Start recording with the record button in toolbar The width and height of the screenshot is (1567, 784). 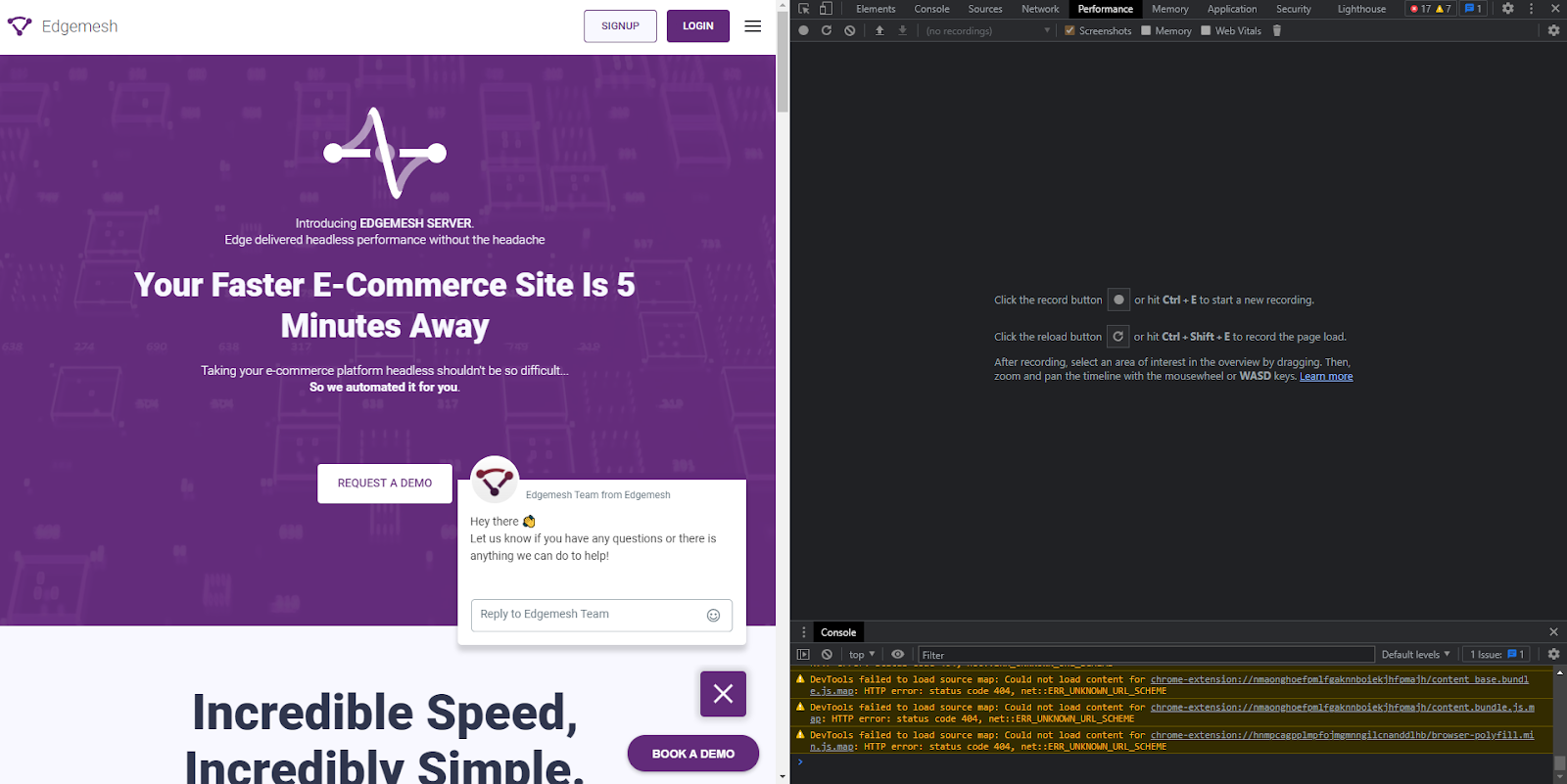(803, 30)
